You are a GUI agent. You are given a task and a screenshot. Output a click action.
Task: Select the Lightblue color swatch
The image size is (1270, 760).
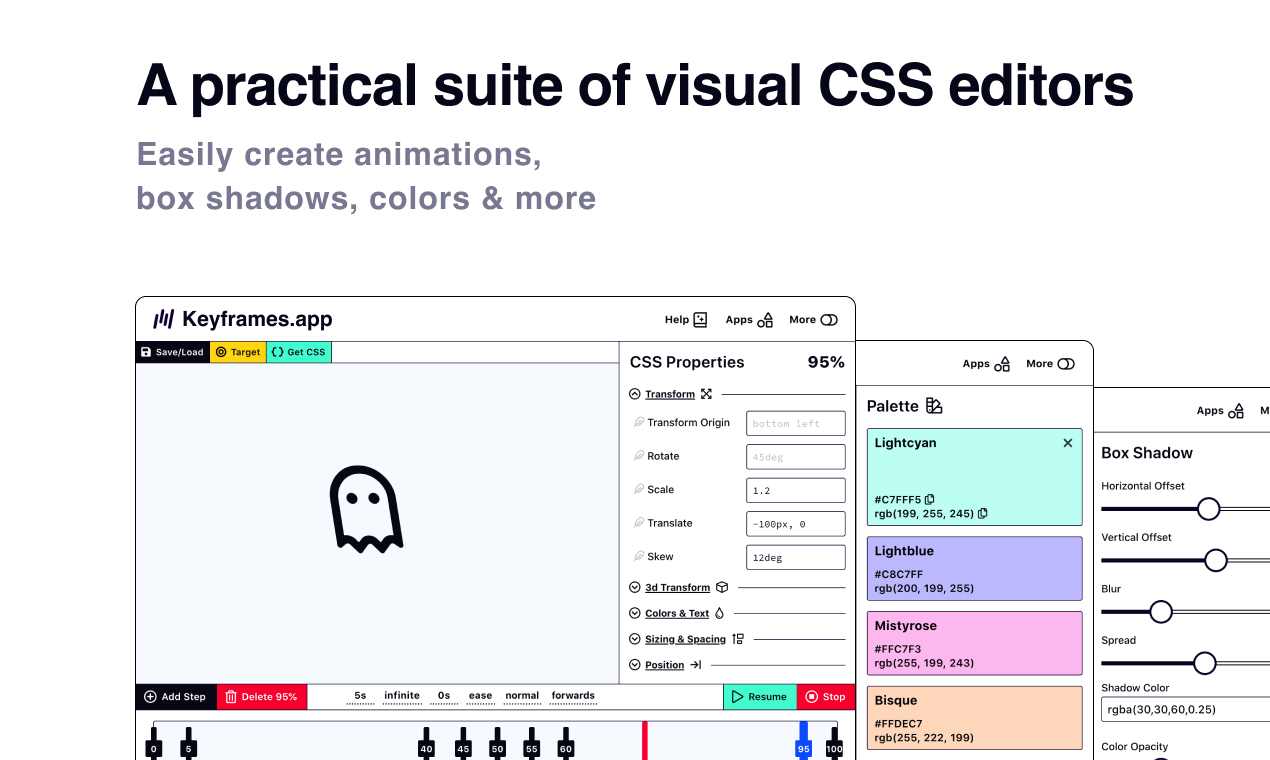pos(975,568)
